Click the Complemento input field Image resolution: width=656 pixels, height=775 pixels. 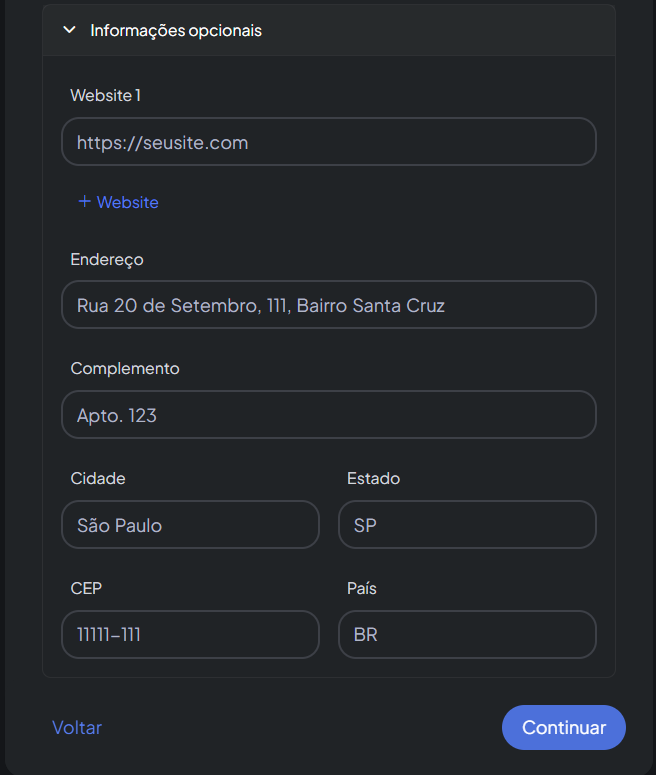[328, 415]
